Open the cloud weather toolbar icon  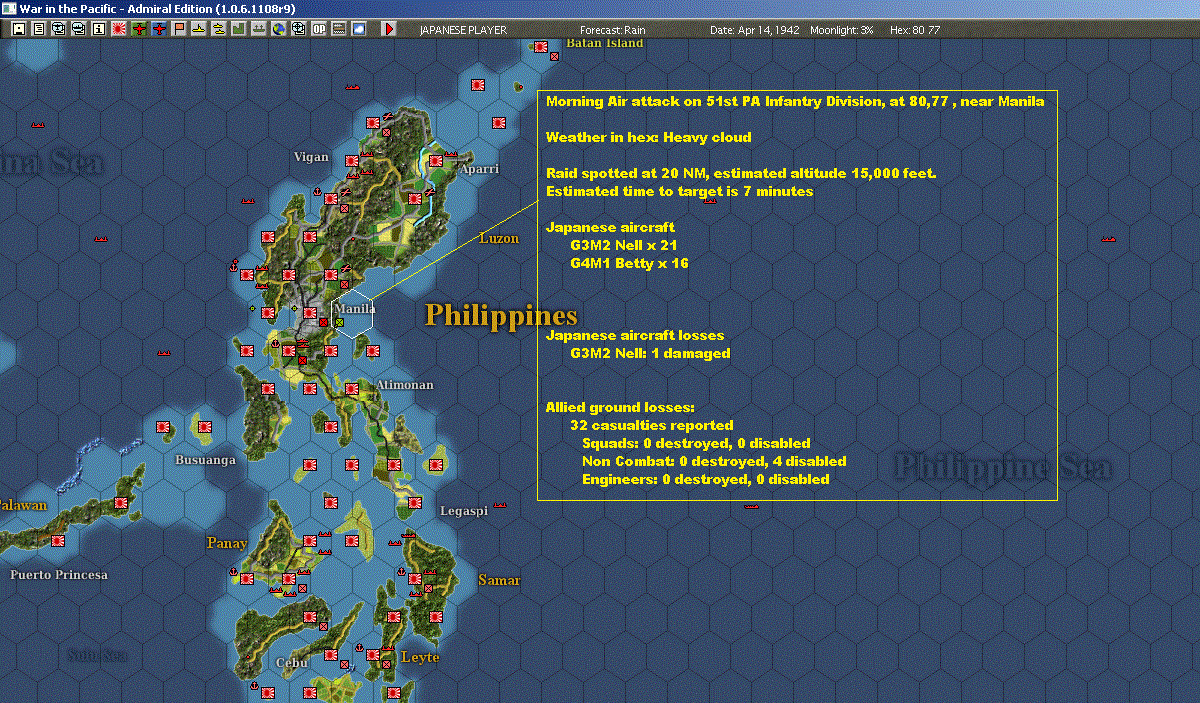[359, 29]
